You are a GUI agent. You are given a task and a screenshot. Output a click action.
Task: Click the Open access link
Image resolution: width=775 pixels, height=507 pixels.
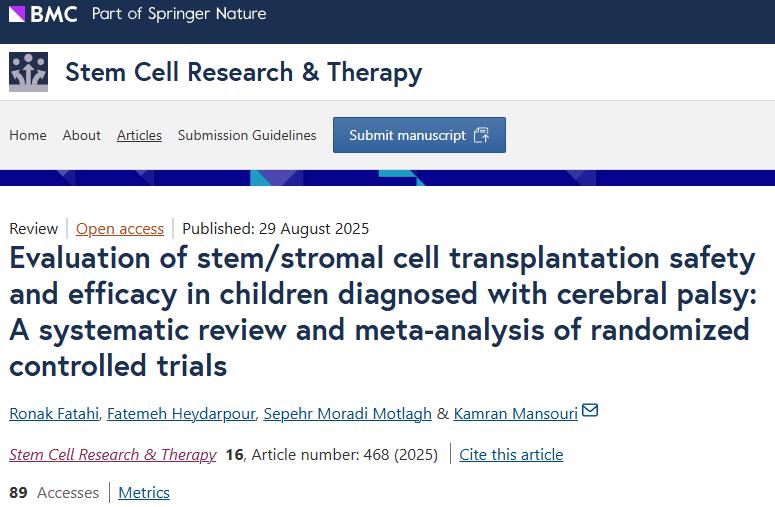[120, 228]
